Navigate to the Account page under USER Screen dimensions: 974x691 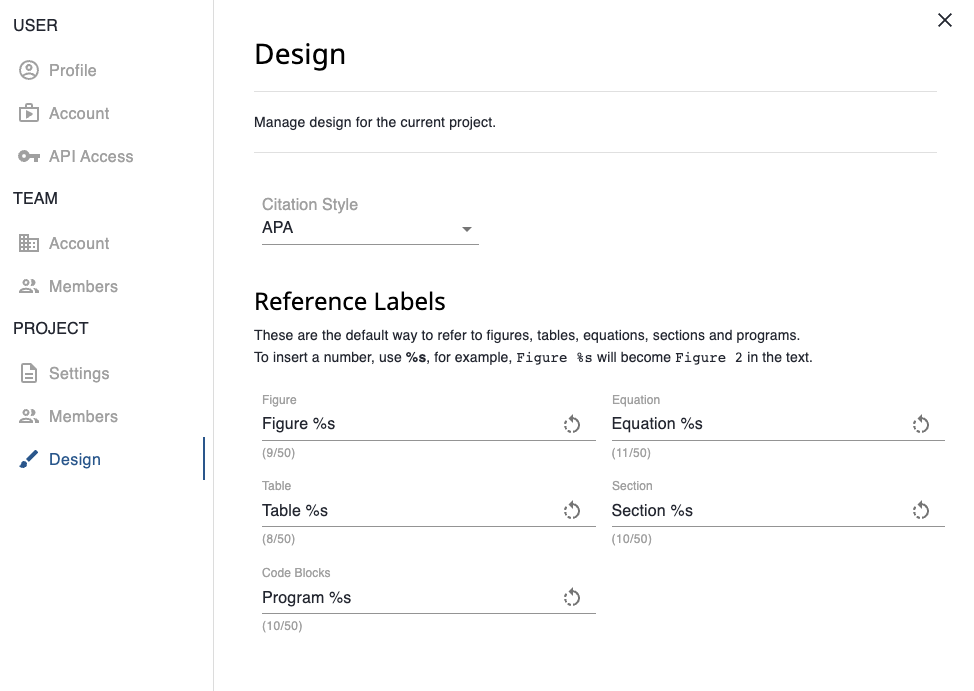coord(78,113)
